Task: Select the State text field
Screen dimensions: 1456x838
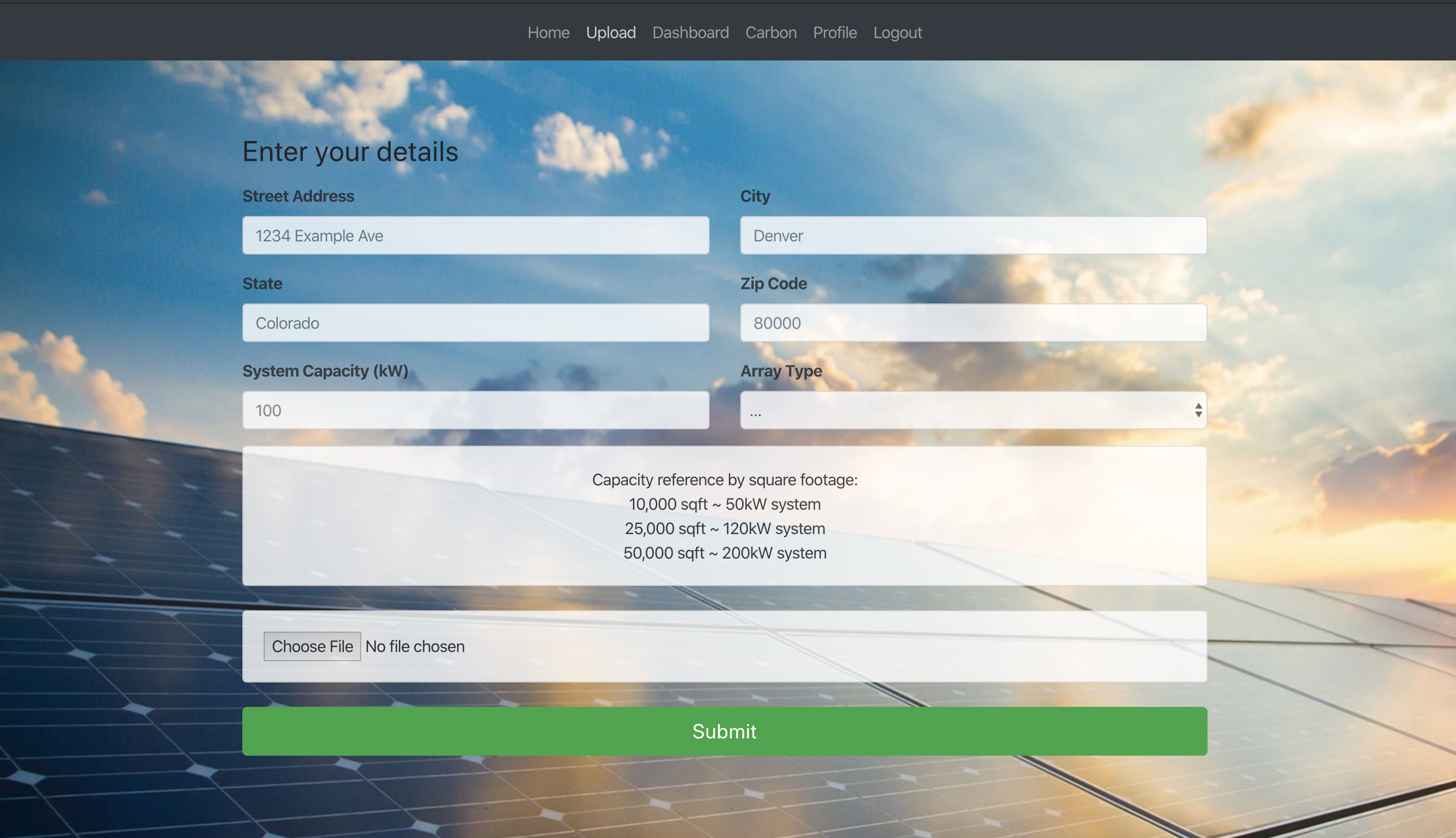Action: click(x=475, y=323)
